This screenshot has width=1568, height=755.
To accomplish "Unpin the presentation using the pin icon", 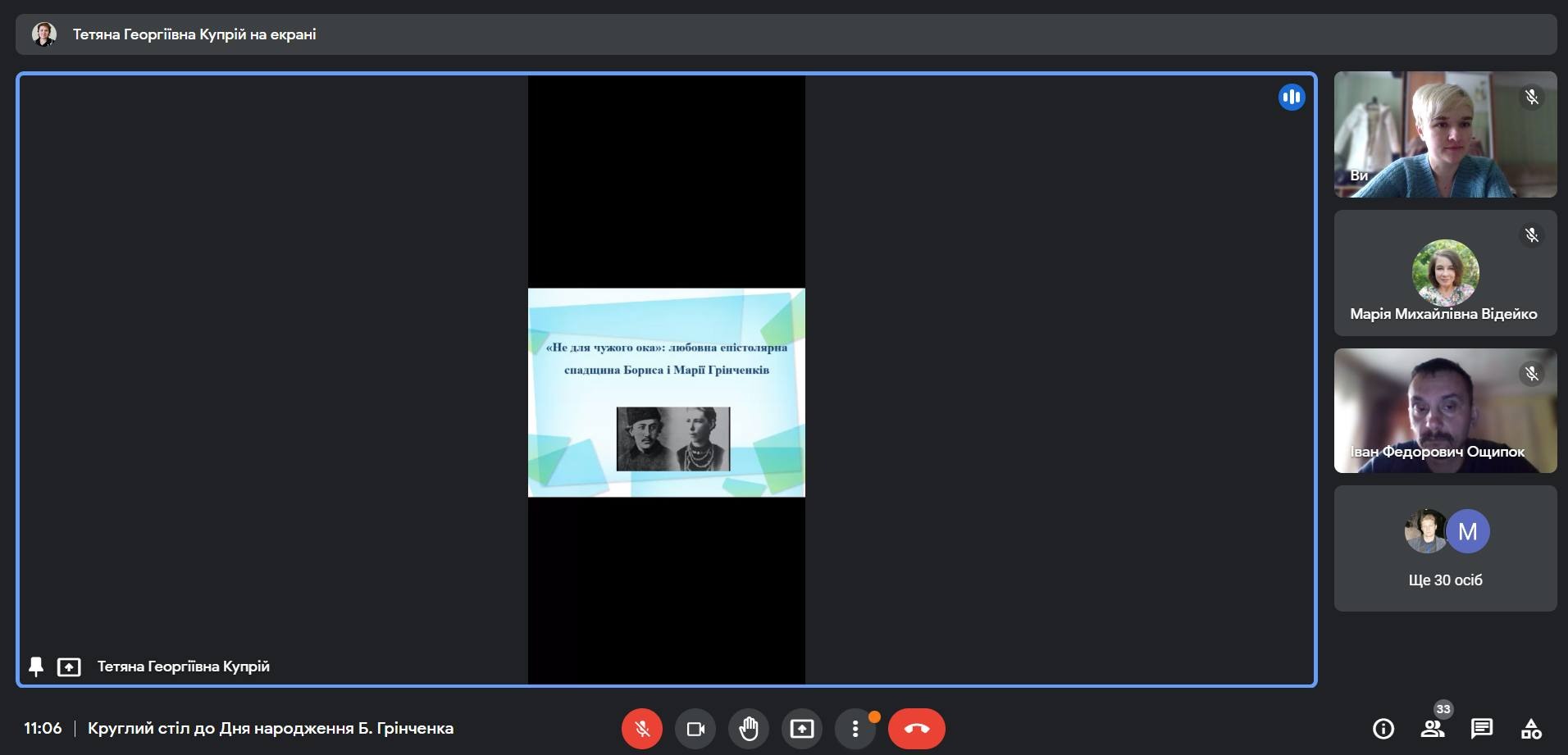I will pyautogui.click(x=36, y=666).
